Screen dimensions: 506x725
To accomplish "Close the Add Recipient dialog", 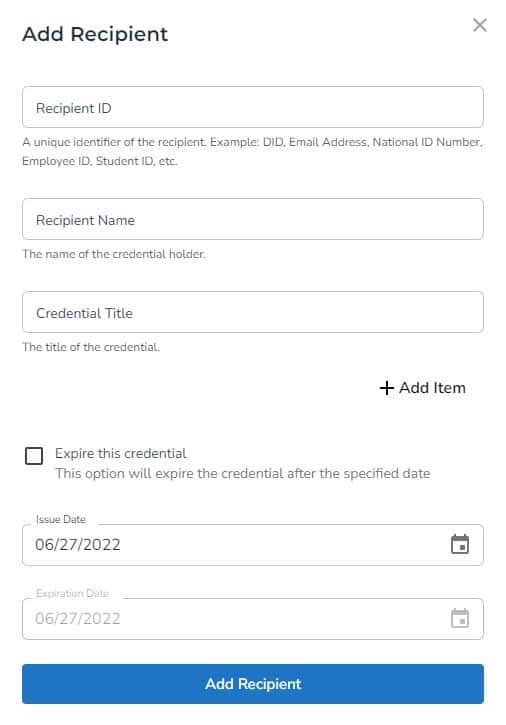I will [480, 25].
